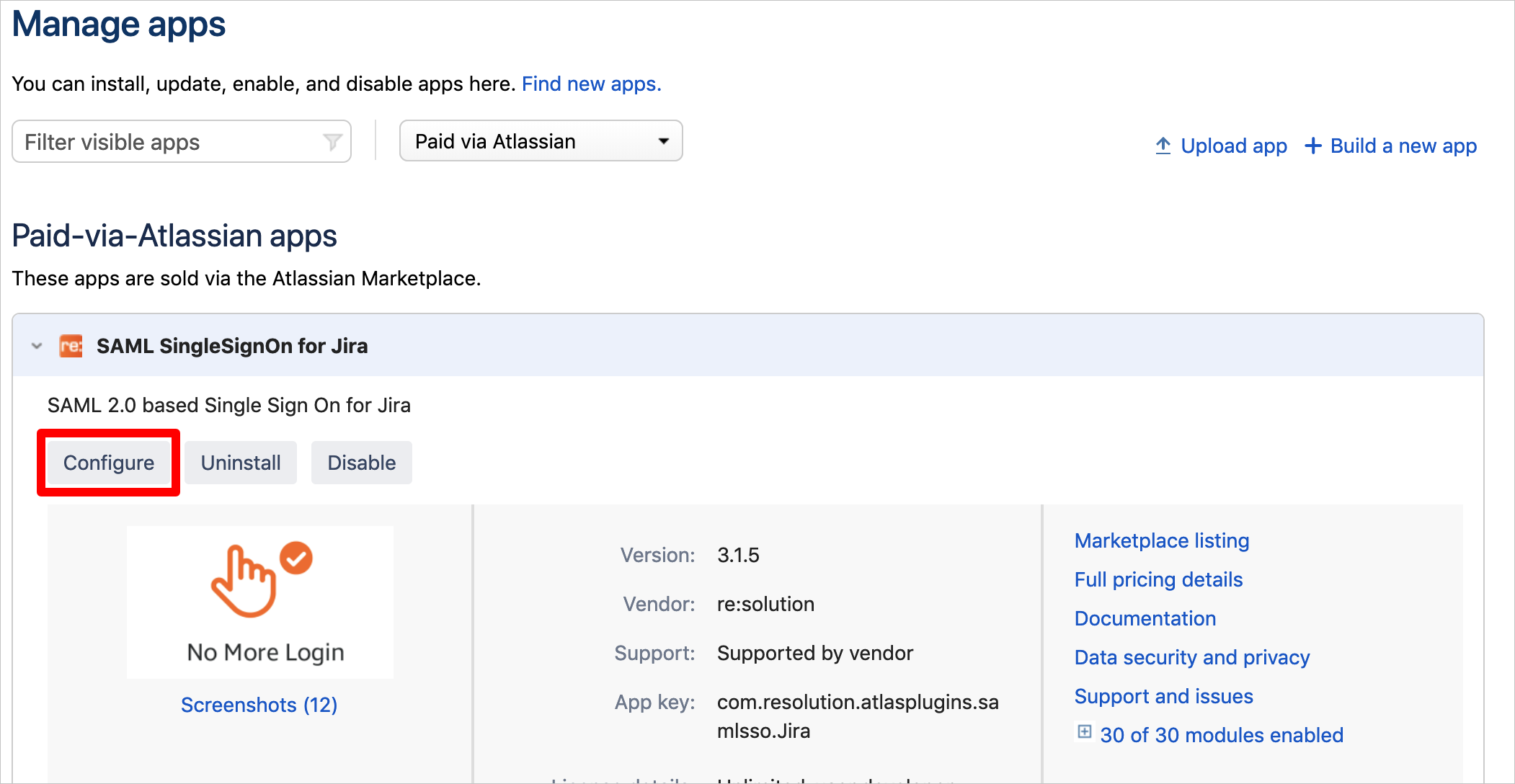Image resolution: width=1515 pixels, height=784 pixels.
Task: Open the Paid via Atlassian dropdown
Action: (540, 141)
